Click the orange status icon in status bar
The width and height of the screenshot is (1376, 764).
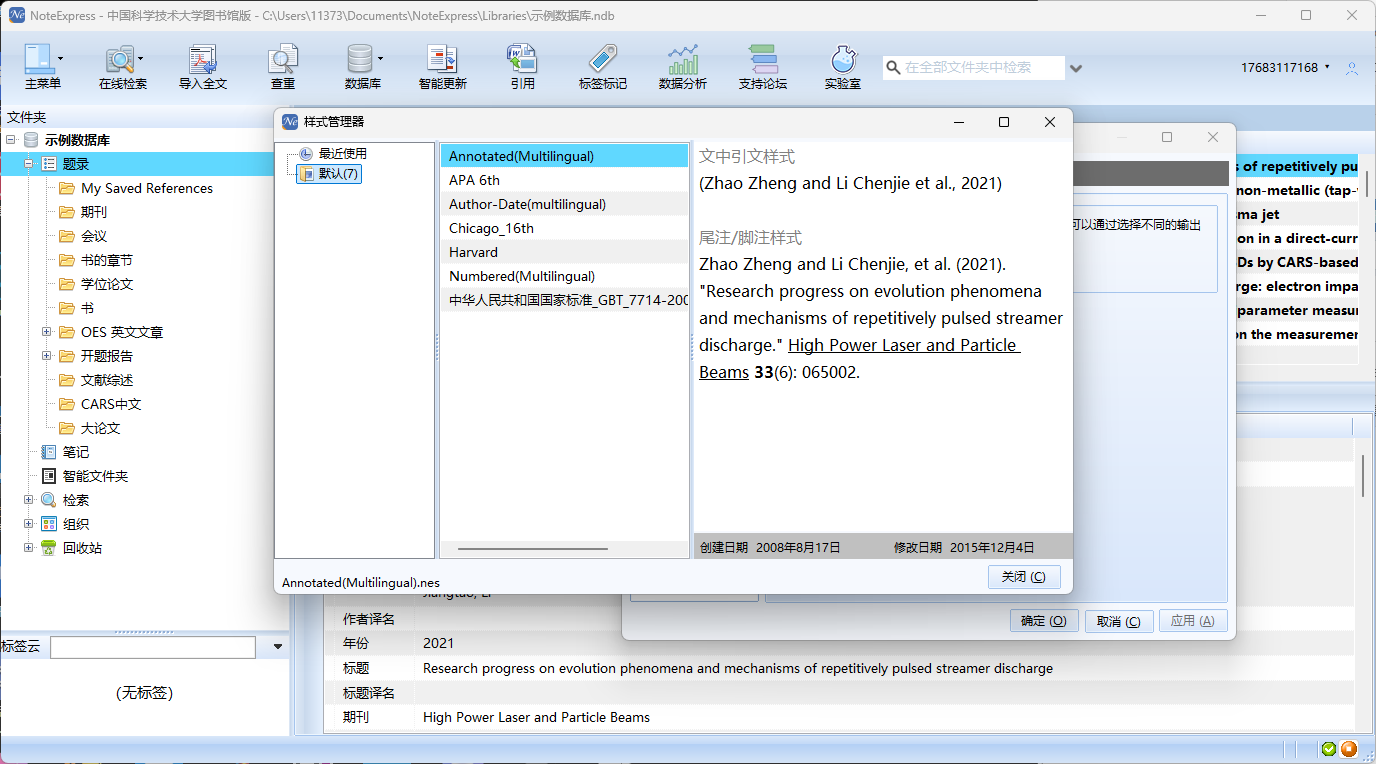pyautogui.click(x=1348, y=749)
